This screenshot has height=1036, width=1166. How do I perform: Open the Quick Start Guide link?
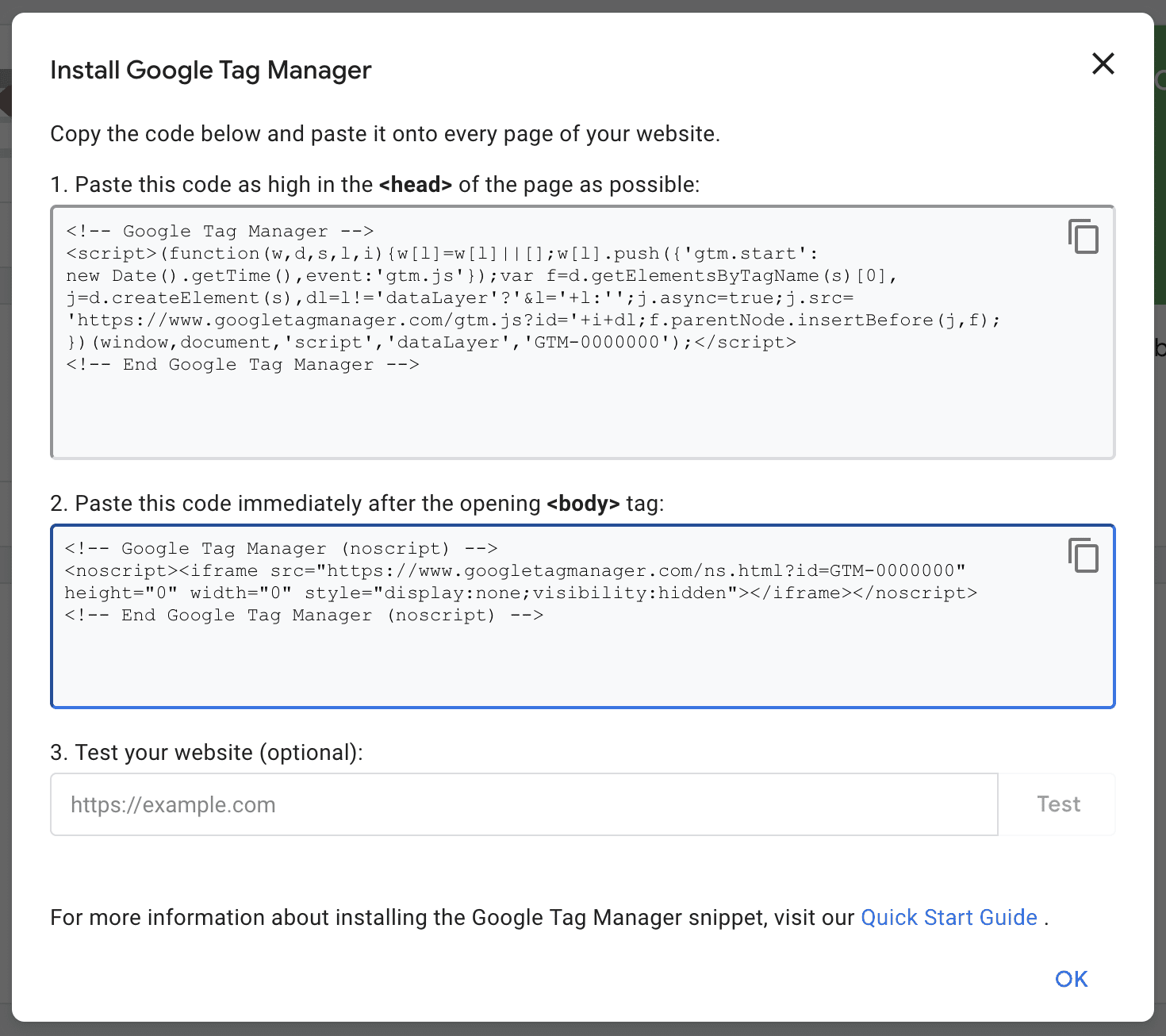(949, 917)
